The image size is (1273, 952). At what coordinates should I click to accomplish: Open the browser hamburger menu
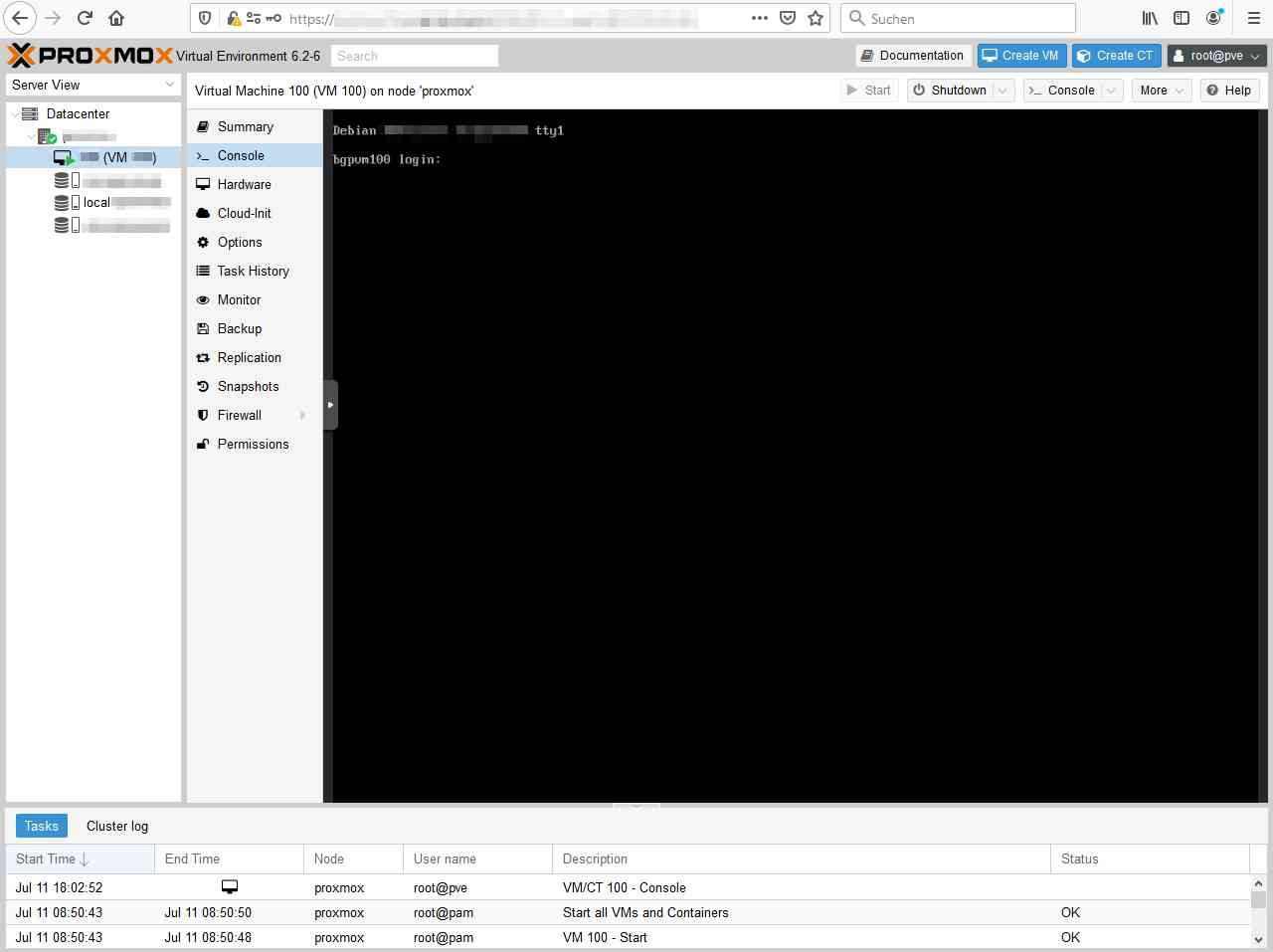tap(1253, 18)
